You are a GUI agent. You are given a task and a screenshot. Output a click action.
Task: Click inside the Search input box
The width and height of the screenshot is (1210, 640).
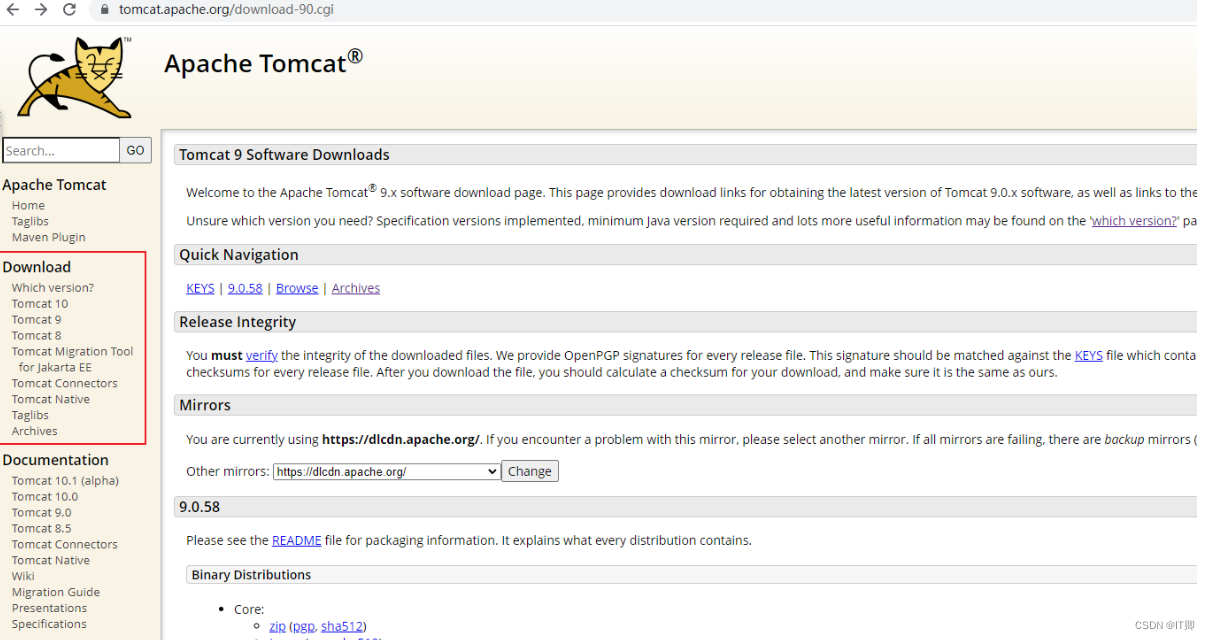pyautogui.click(x=60, y=150)
